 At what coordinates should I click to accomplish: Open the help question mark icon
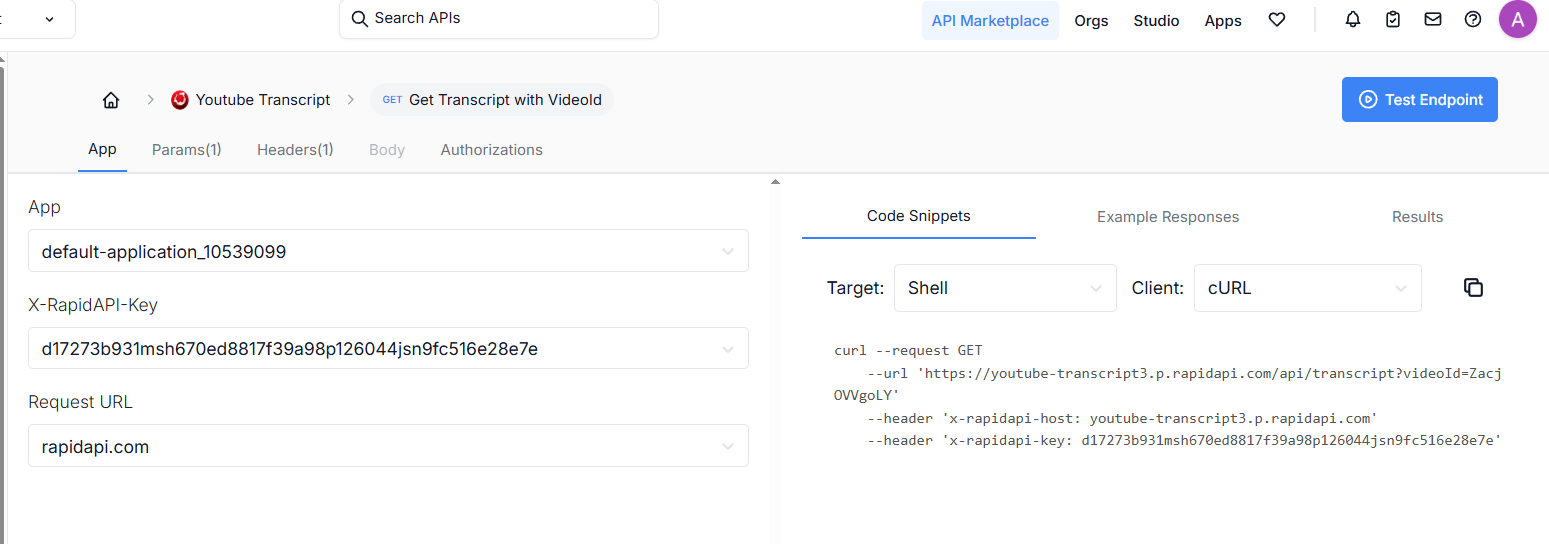pos(1473,19)
